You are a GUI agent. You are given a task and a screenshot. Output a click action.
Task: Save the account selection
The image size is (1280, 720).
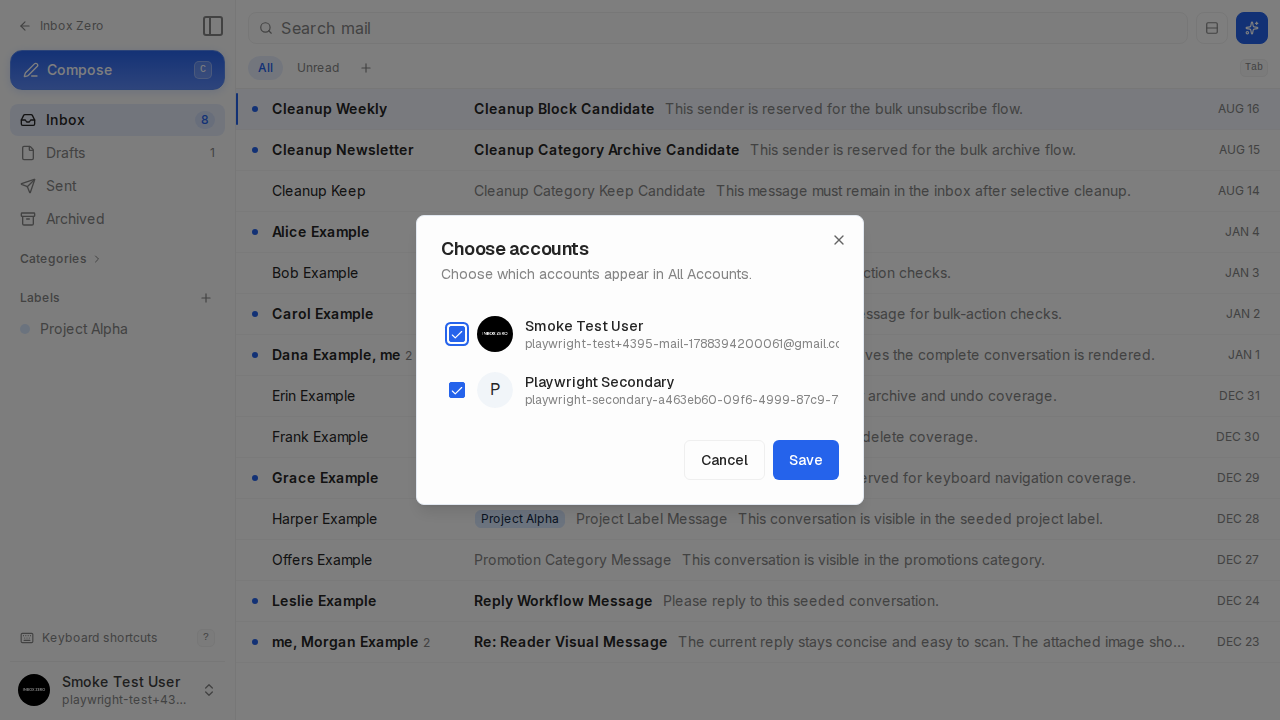(806, 460)
